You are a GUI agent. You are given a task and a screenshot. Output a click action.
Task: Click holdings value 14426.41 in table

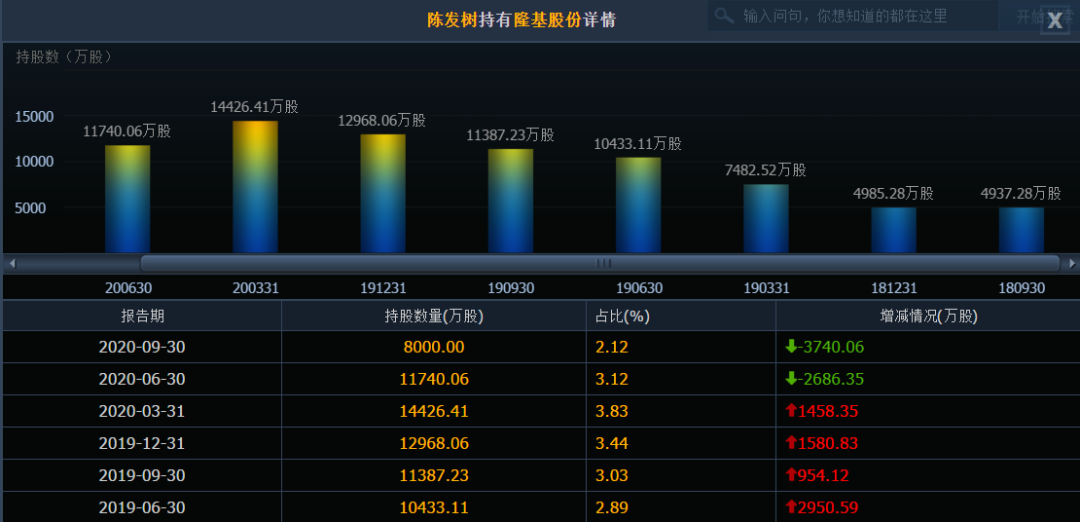(434, 411)
